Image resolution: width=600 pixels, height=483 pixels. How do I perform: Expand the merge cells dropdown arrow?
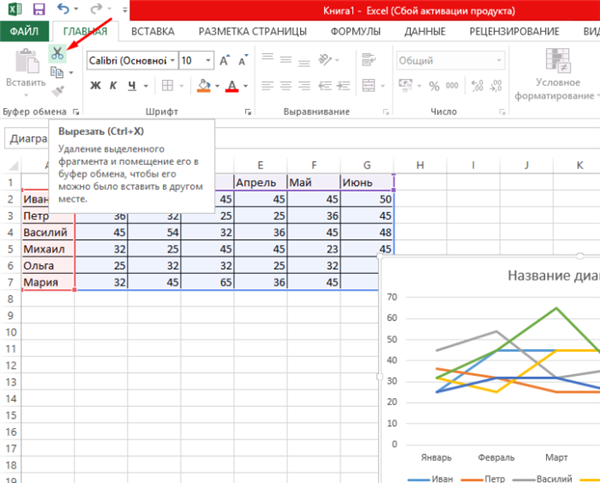coord(383,86)
